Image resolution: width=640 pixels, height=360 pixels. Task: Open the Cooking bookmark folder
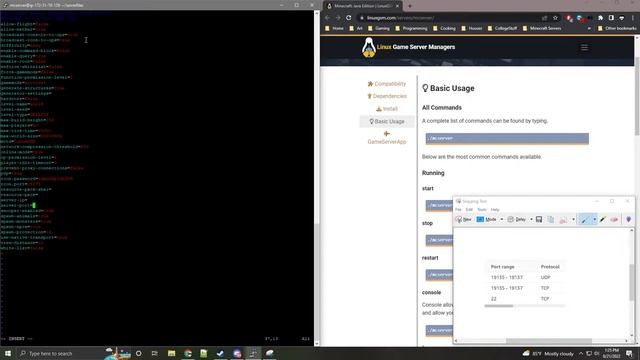click(444, 29)
